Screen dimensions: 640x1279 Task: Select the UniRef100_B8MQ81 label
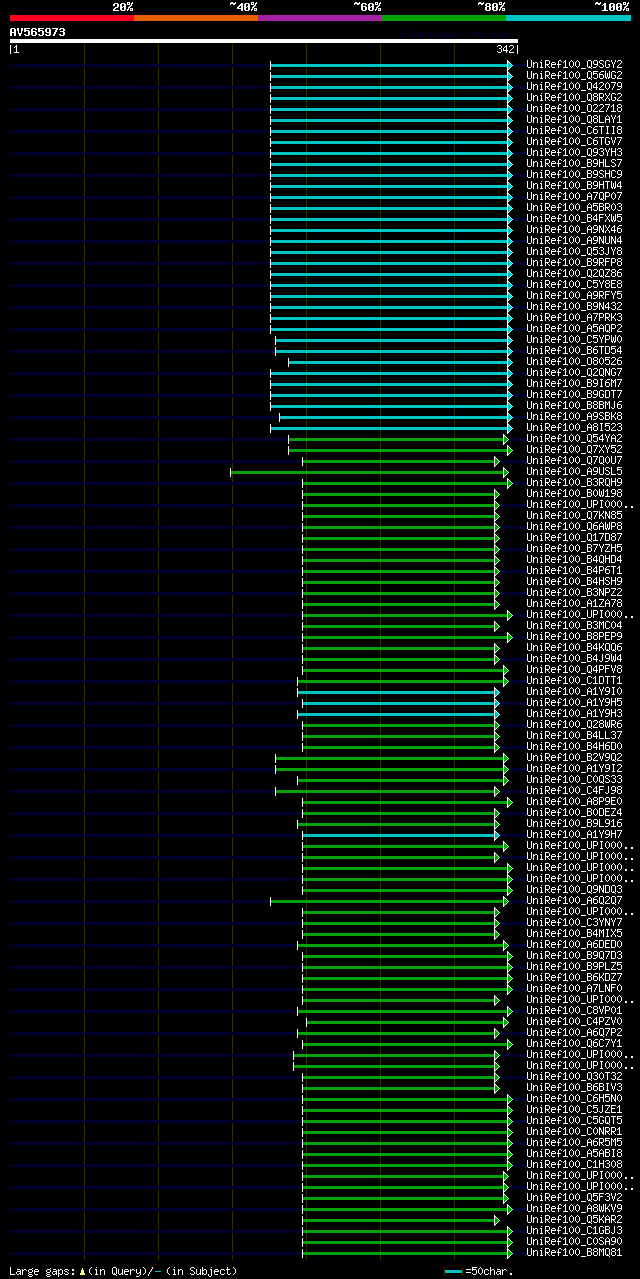[574, 1252]
